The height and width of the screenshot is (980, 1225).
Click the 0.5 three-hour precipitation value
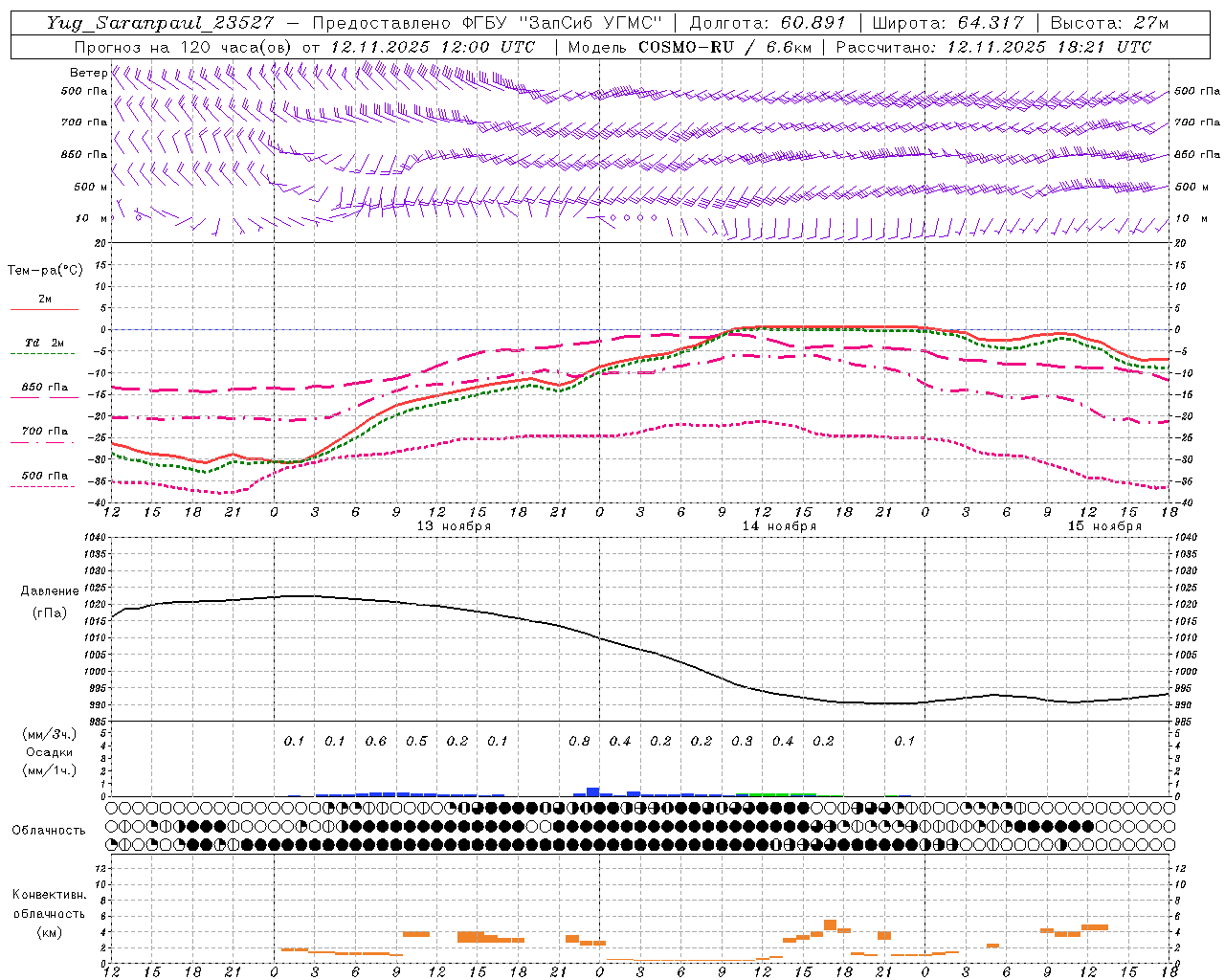pos(416,741)
